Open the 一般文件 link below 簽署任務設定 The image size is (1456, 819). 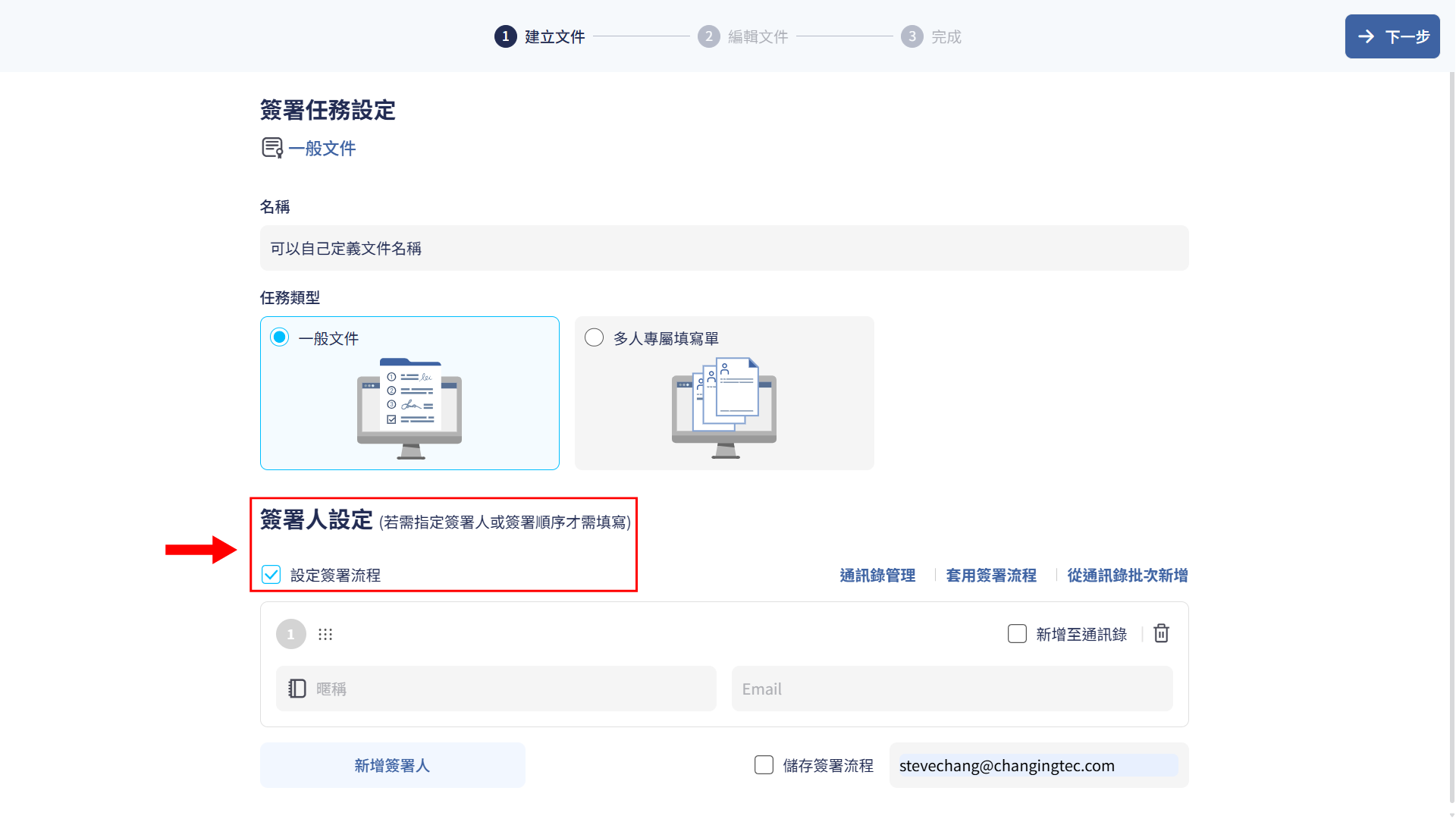click(x=322, y=149)
